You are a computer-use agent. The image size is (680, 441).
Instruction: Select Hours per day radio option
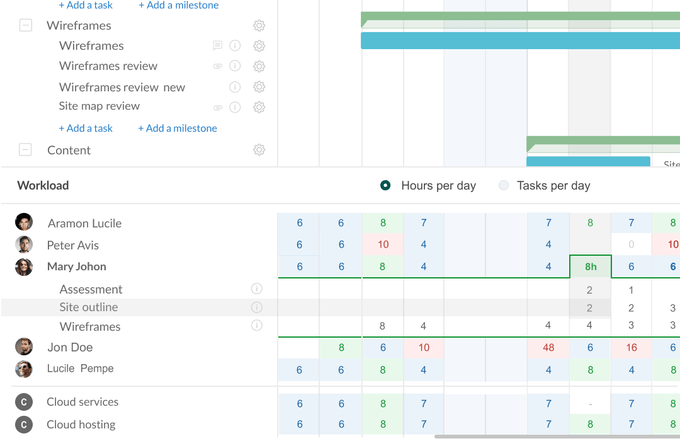click(x=386, y=185)
